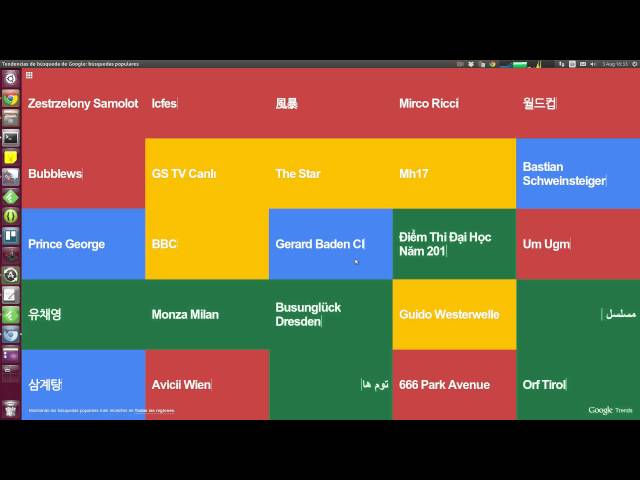Open the Mirco Ricci trend tile
640x480 pixels.
[454, 103]
